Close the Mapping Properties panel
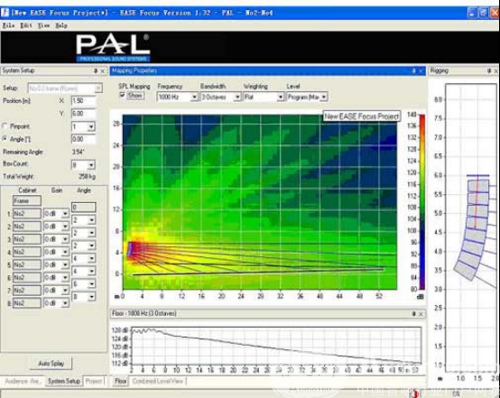The height and width of the screenshot is (398, 500). point(421,71)
